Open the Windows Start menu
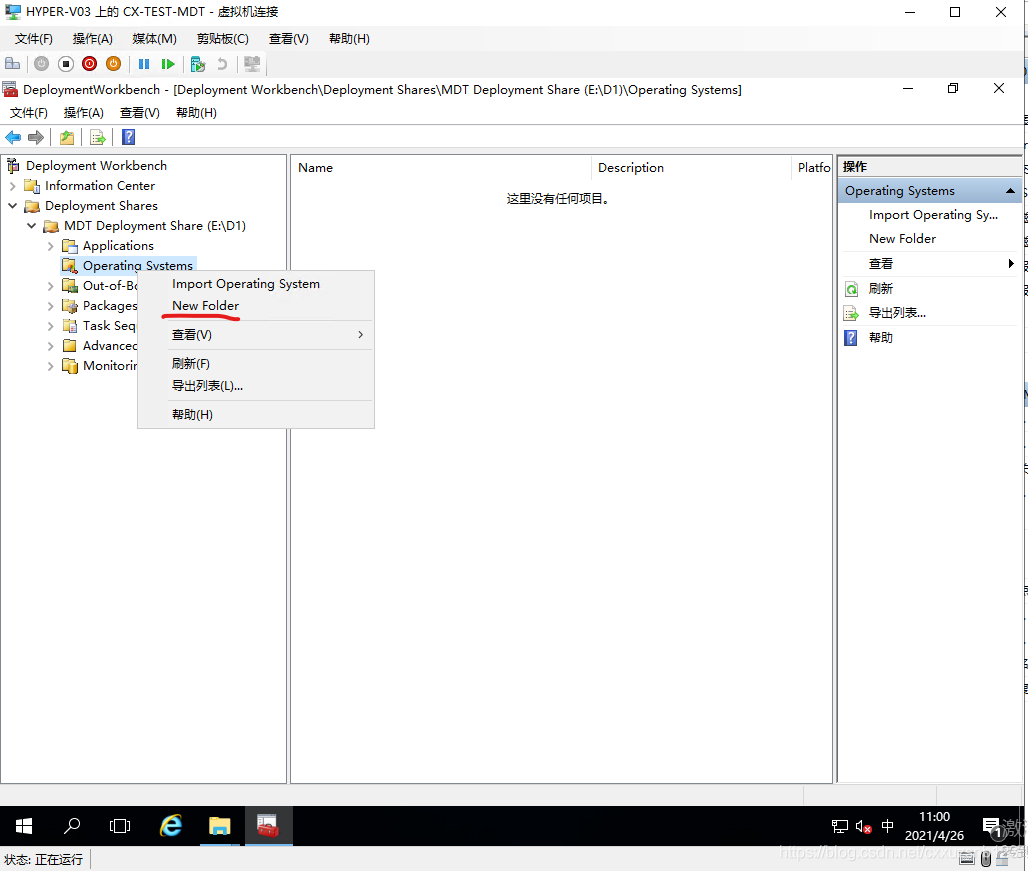This screenshot has height=871, width=1028. point(24,826)
